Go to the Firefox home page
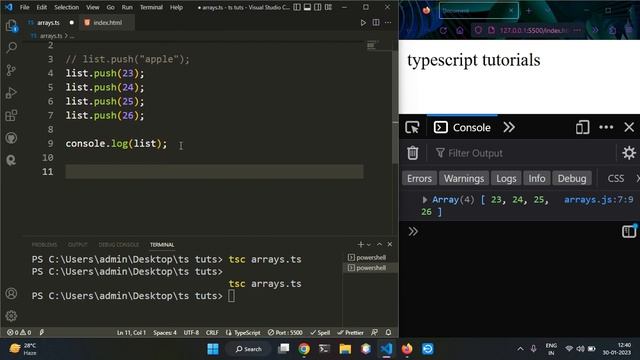This screenshot has width=640, height=360. point(460,30)
